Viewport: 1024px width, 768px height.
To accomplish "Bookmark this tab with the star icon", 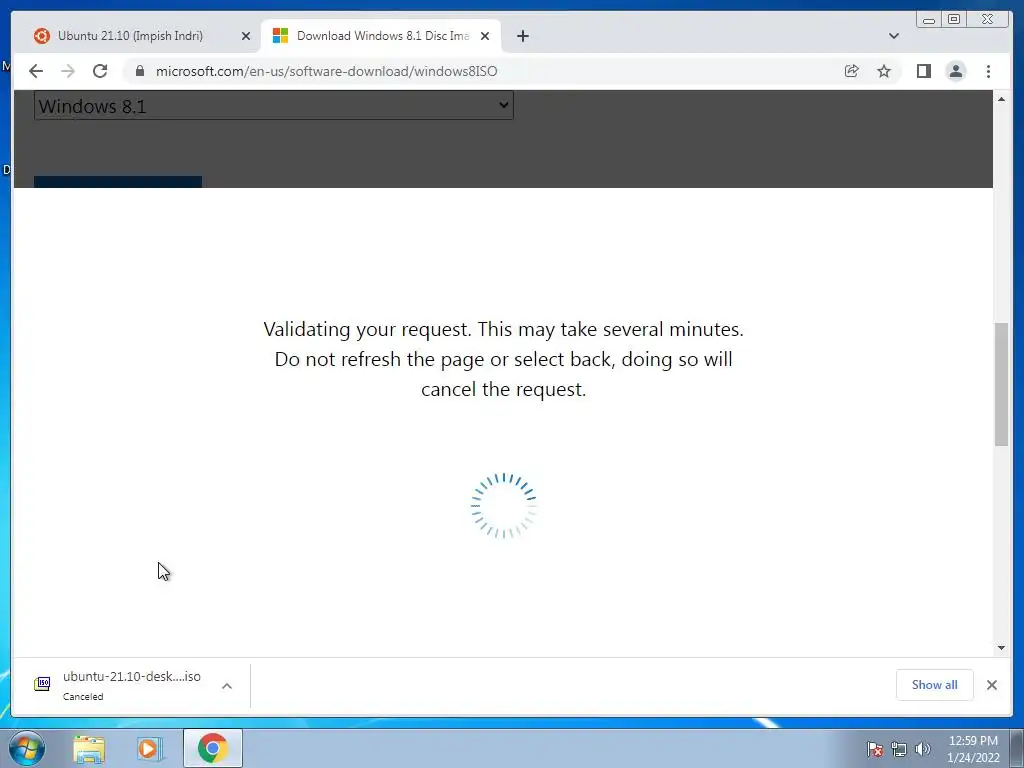I will click(884, 71).
